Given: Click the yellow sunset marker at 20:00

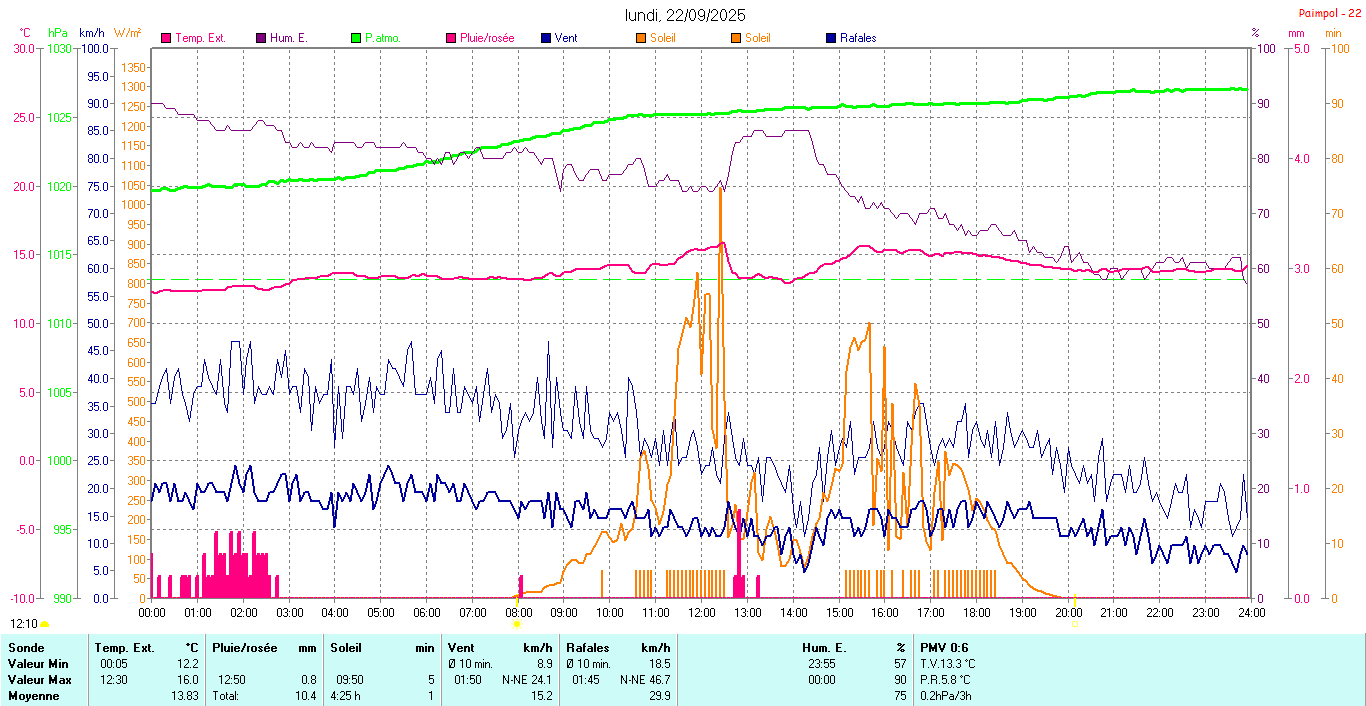Looking at the screenshot, I should pos(1073,624).
